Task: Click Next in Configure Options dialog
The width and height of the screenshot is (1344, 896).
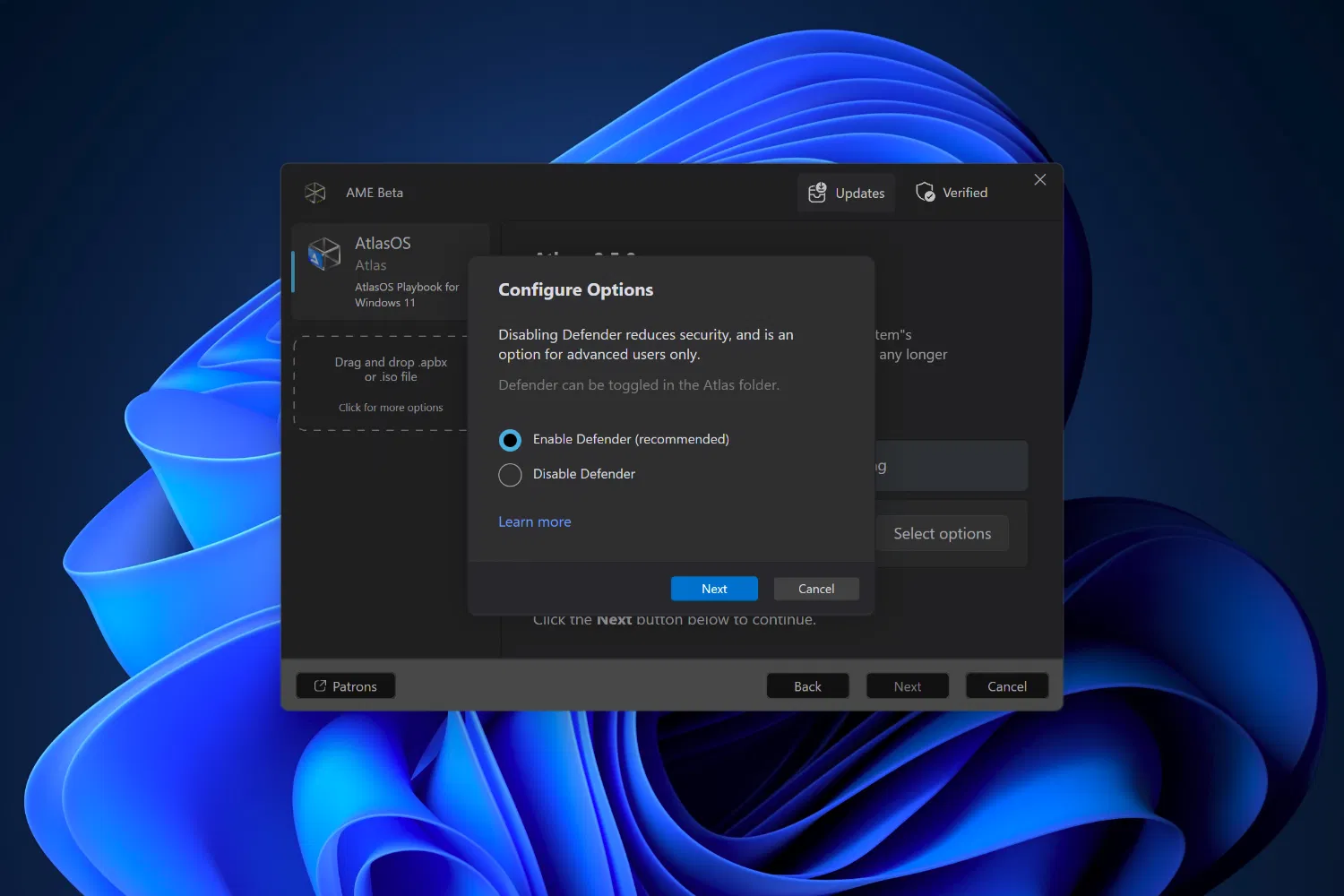Action: tap(714, 589)
